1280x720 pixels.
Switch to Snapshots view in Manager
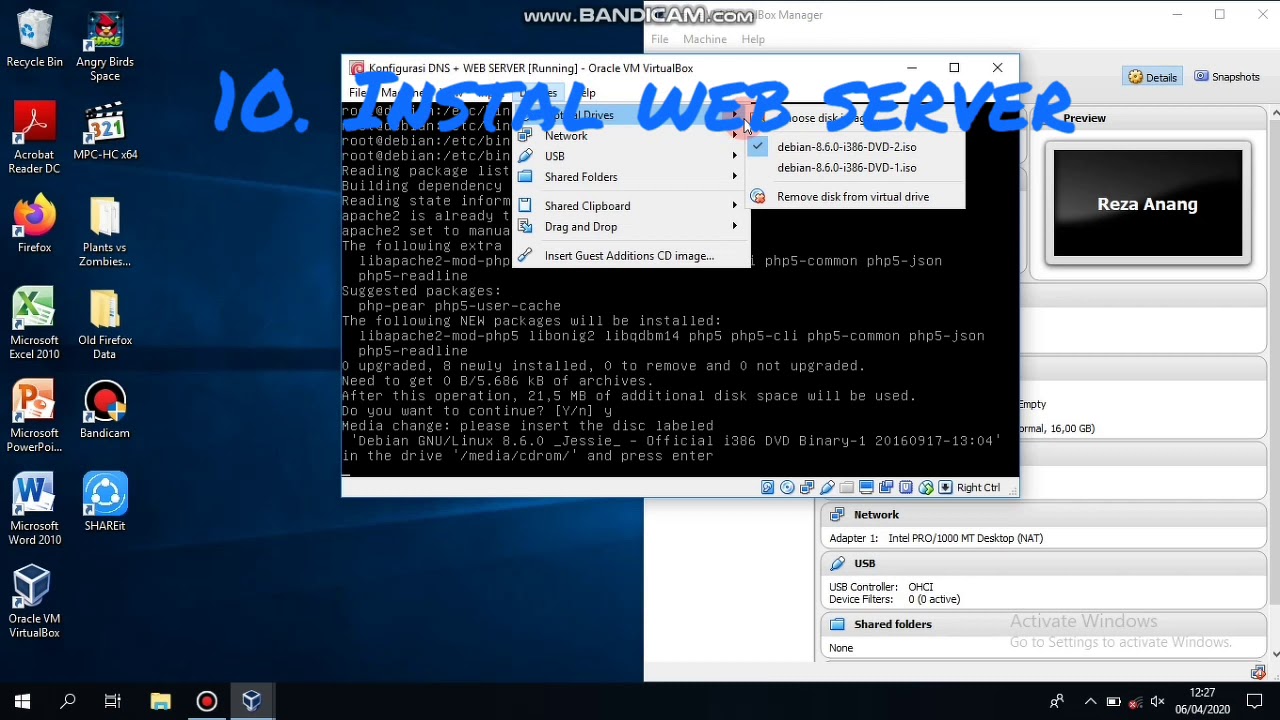[x=1227, y=77]
